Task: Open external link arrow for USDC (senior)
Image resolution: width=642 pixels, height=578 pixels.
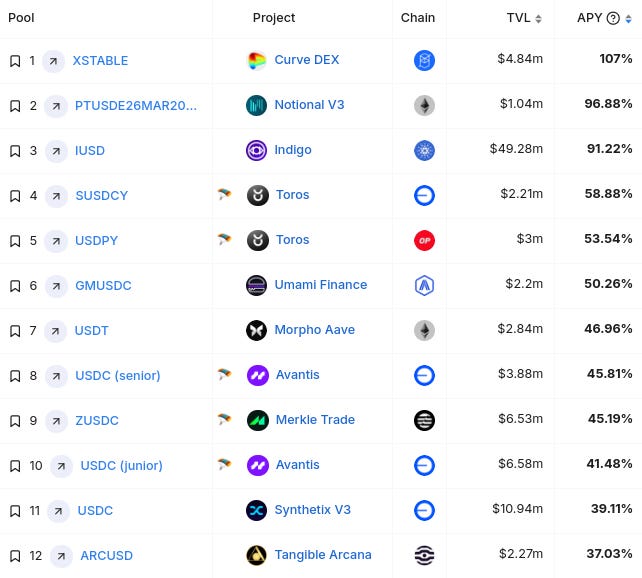Action: [x=56, y=377]
